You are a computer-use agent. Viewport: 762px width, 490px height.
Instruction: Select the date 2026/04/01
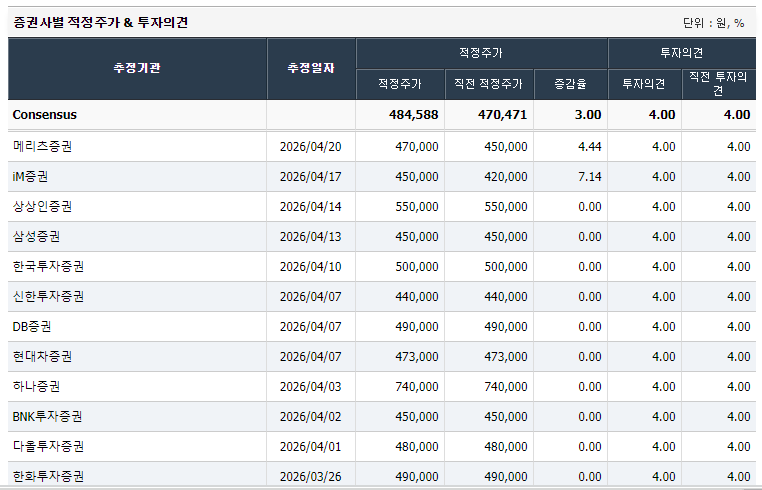[x=311, y=447]
